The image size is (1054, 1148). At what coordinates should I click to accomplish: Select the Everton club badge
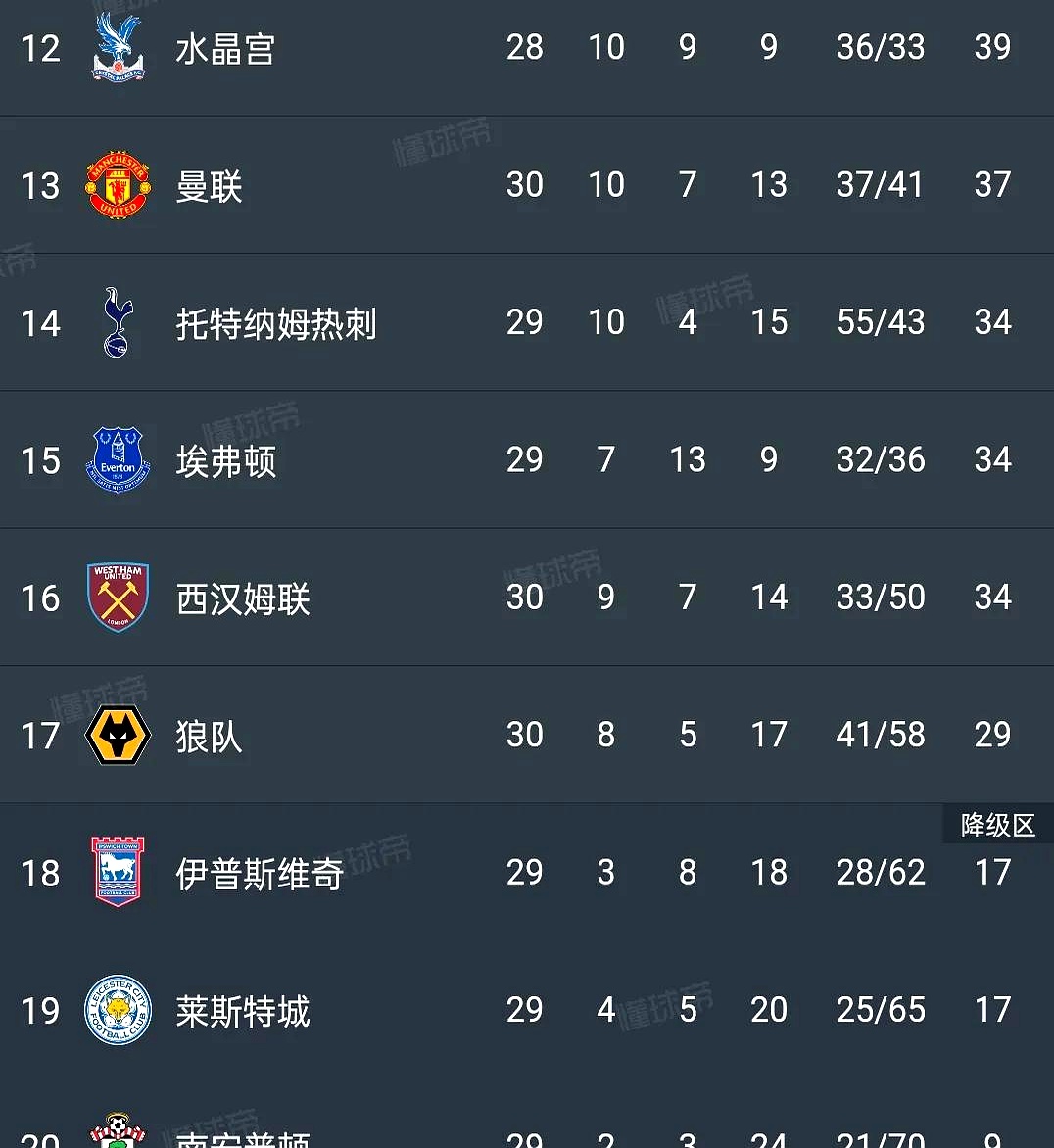(118, 460)
